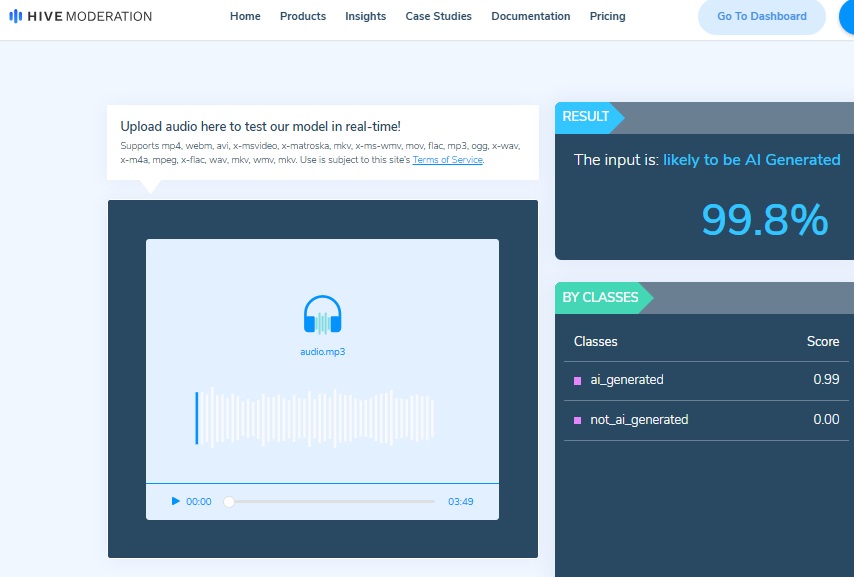Image resolution: width=854 pixels, height=577 pixels.
Task: Click the Go To Dashboard button
Action: (x=761, y=16)
